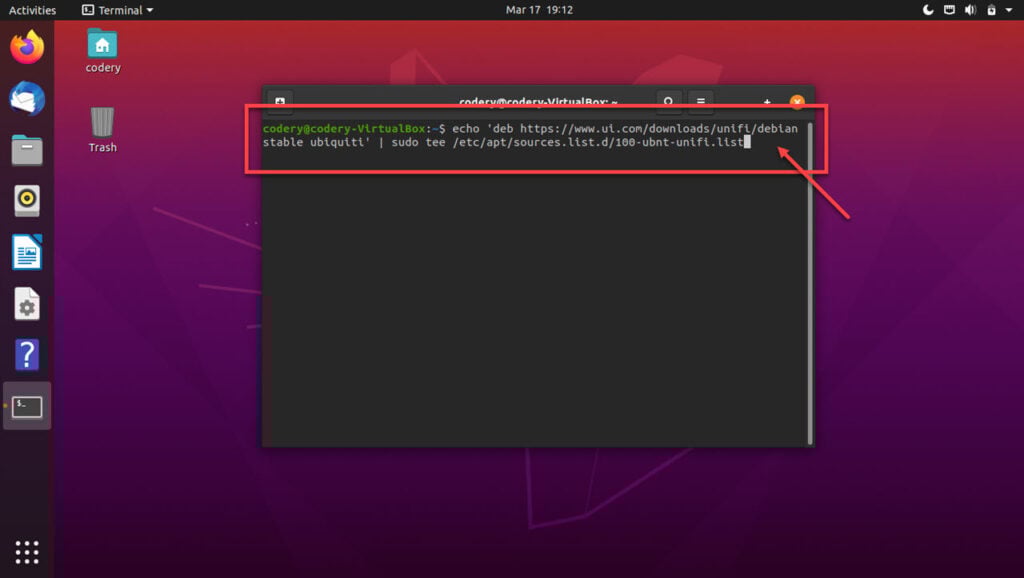Click the Terminal vertical scrollbar
Viewport: 1024px width, 578px height.
point(810,283)
